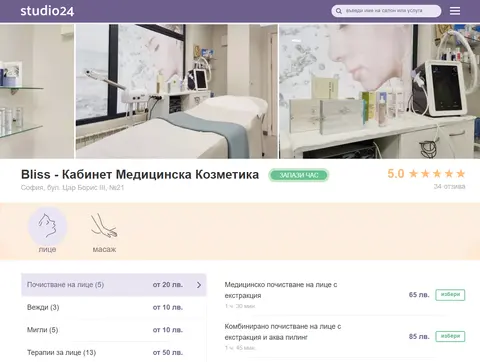This screenshot has width=480, height=362.
Task: Open the hamburger menu
Action: click(x=455, y=11)
